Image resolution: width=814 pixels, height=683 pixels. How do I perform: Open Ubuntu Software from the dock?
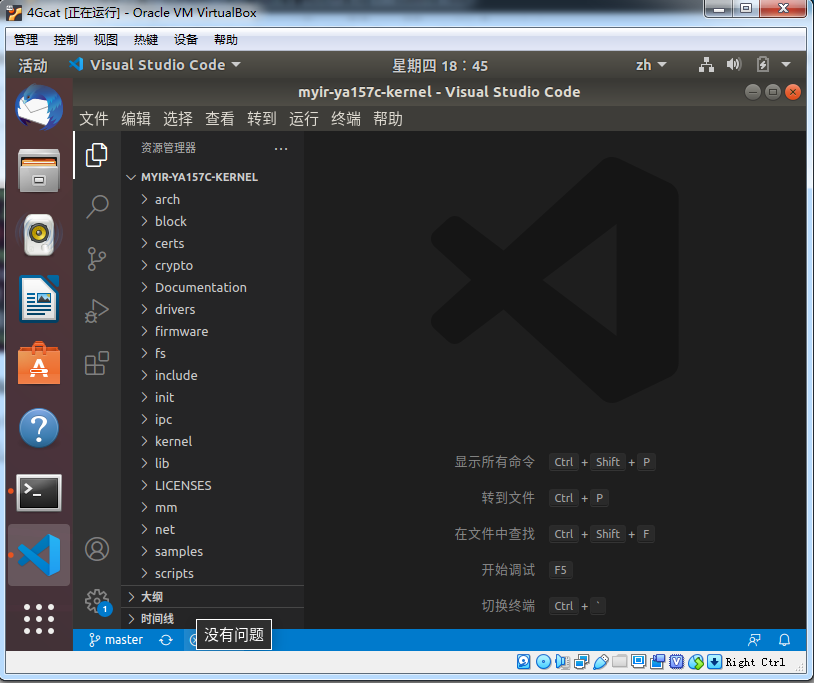[x=39, y=363]
